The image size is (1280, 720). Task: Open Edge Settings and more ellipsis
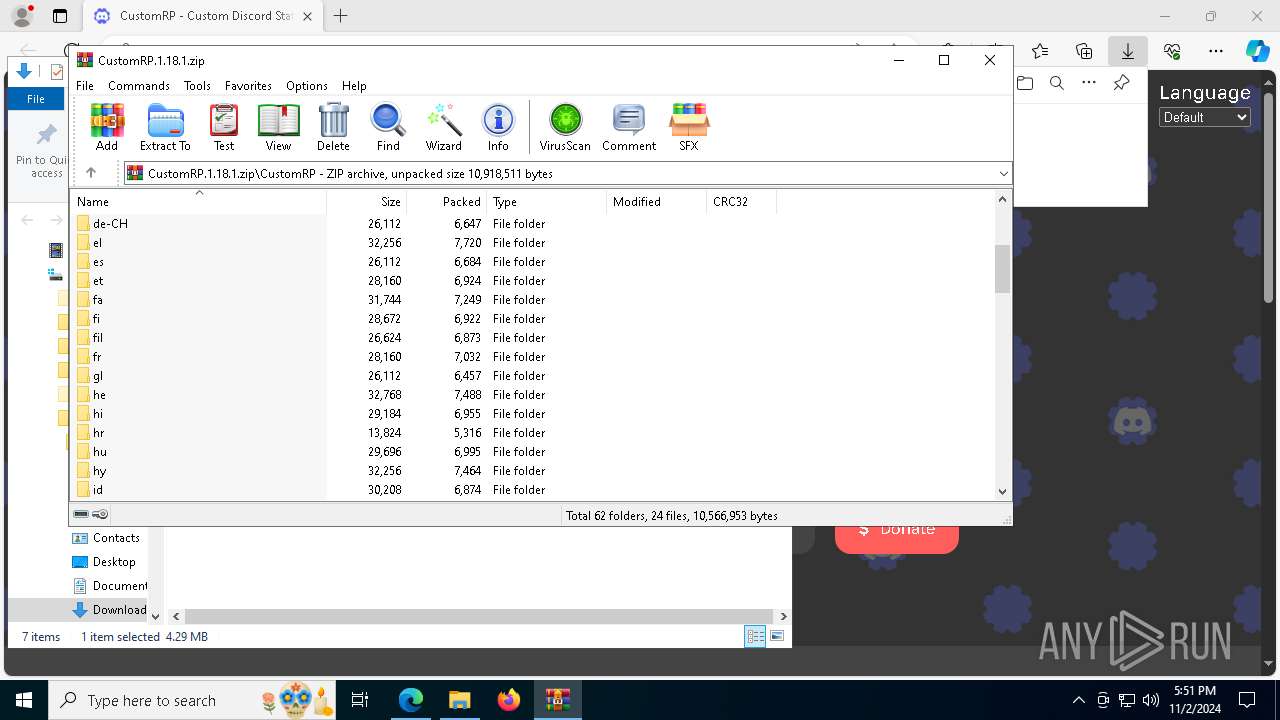coord(1215,51)
